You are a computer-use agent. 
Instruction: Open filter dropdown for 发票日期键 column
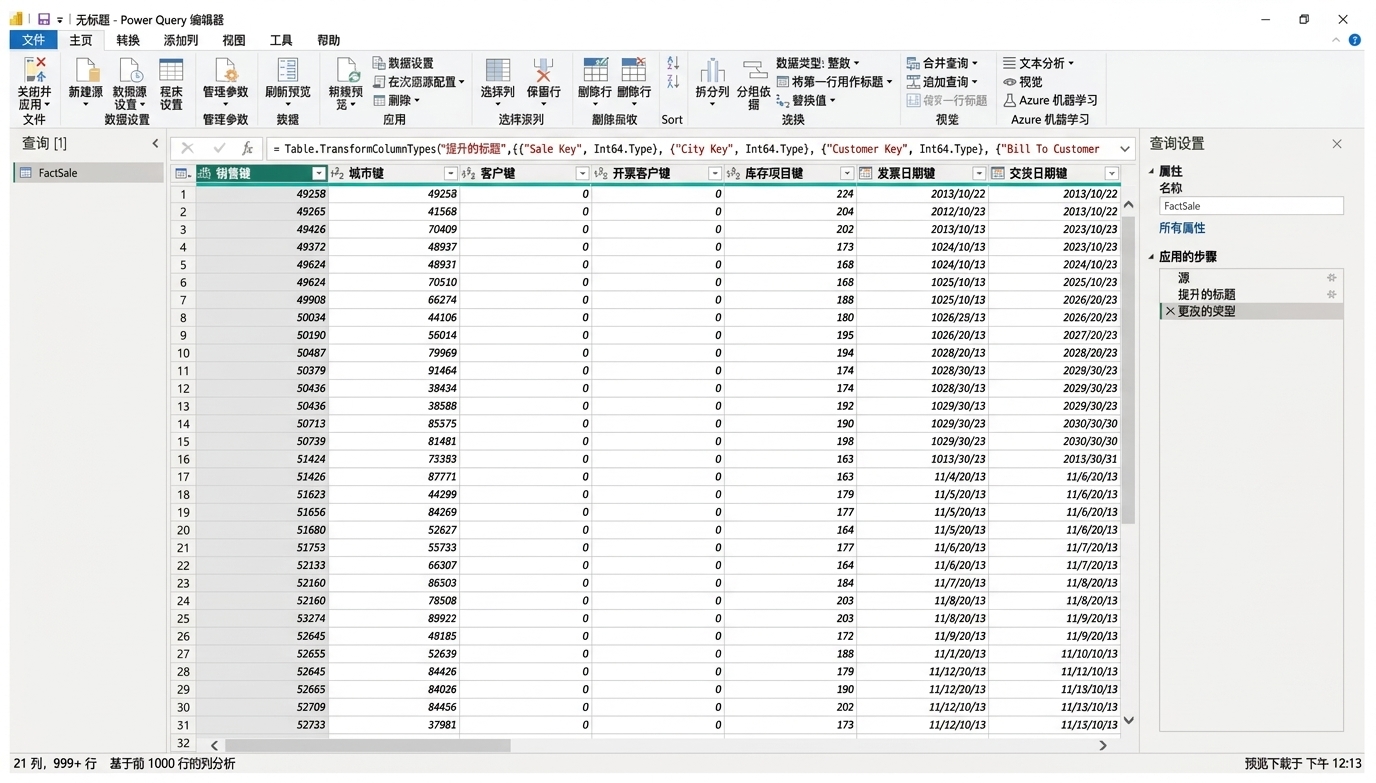[979, 174]
